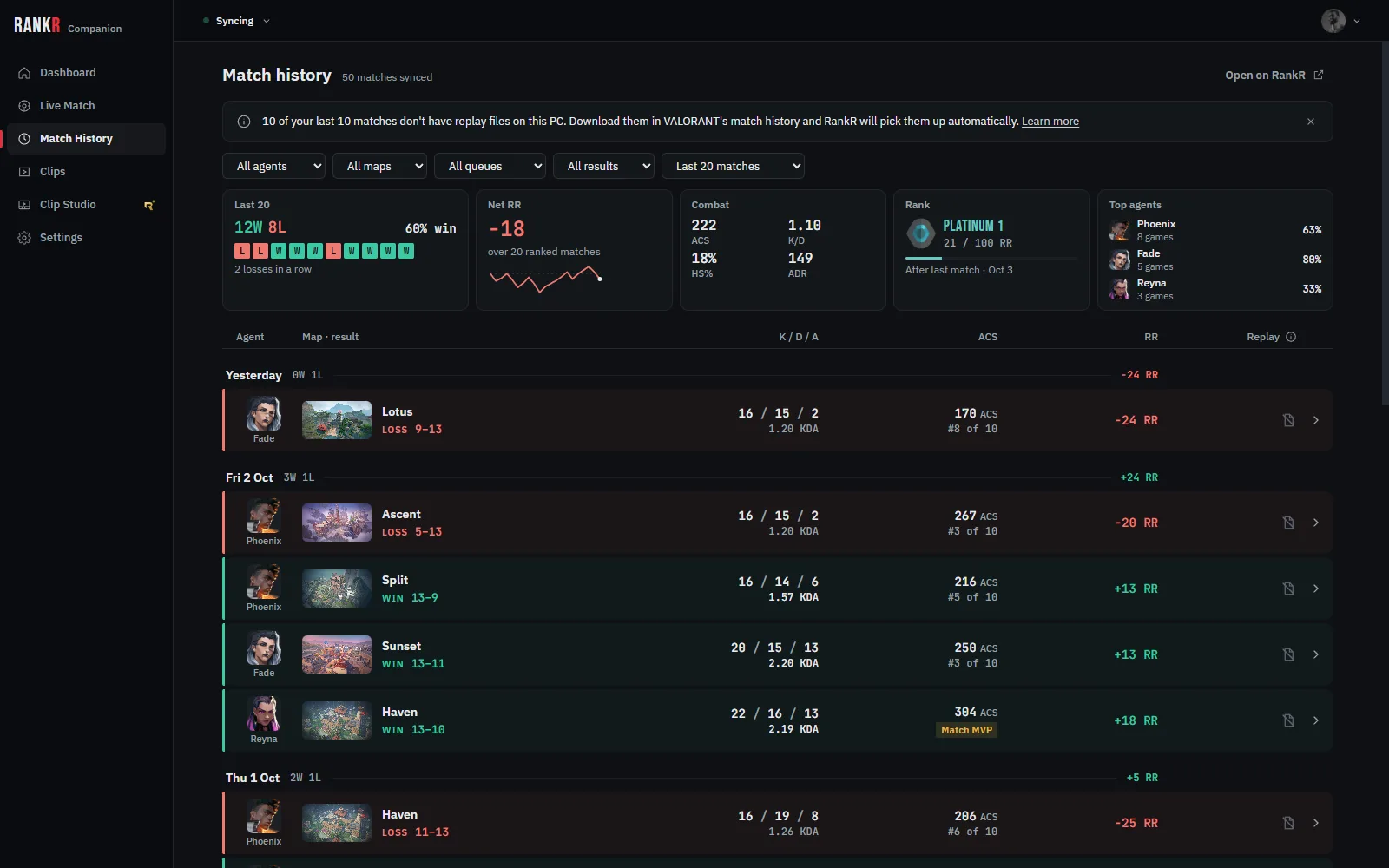Open the user avatar account menu
Image resolution: width=1389 pixels, height=868 pixels.
(x=1340, y=21)
